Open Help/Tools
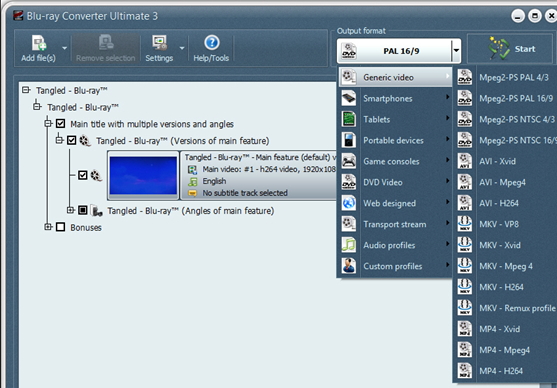This screenshot has width=557, height=388. pos(211,49)
